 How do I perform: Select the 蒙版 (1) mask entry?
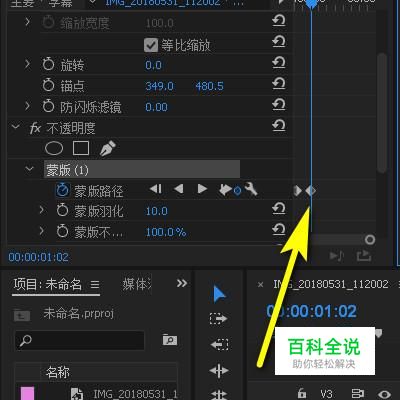point(142,169)
